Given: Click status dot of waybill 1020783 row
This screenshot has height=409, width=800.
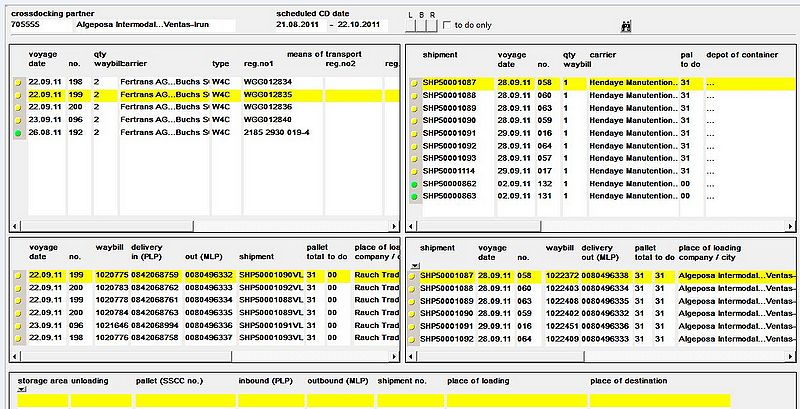Looking at the screenshot, I should point(18,288).
